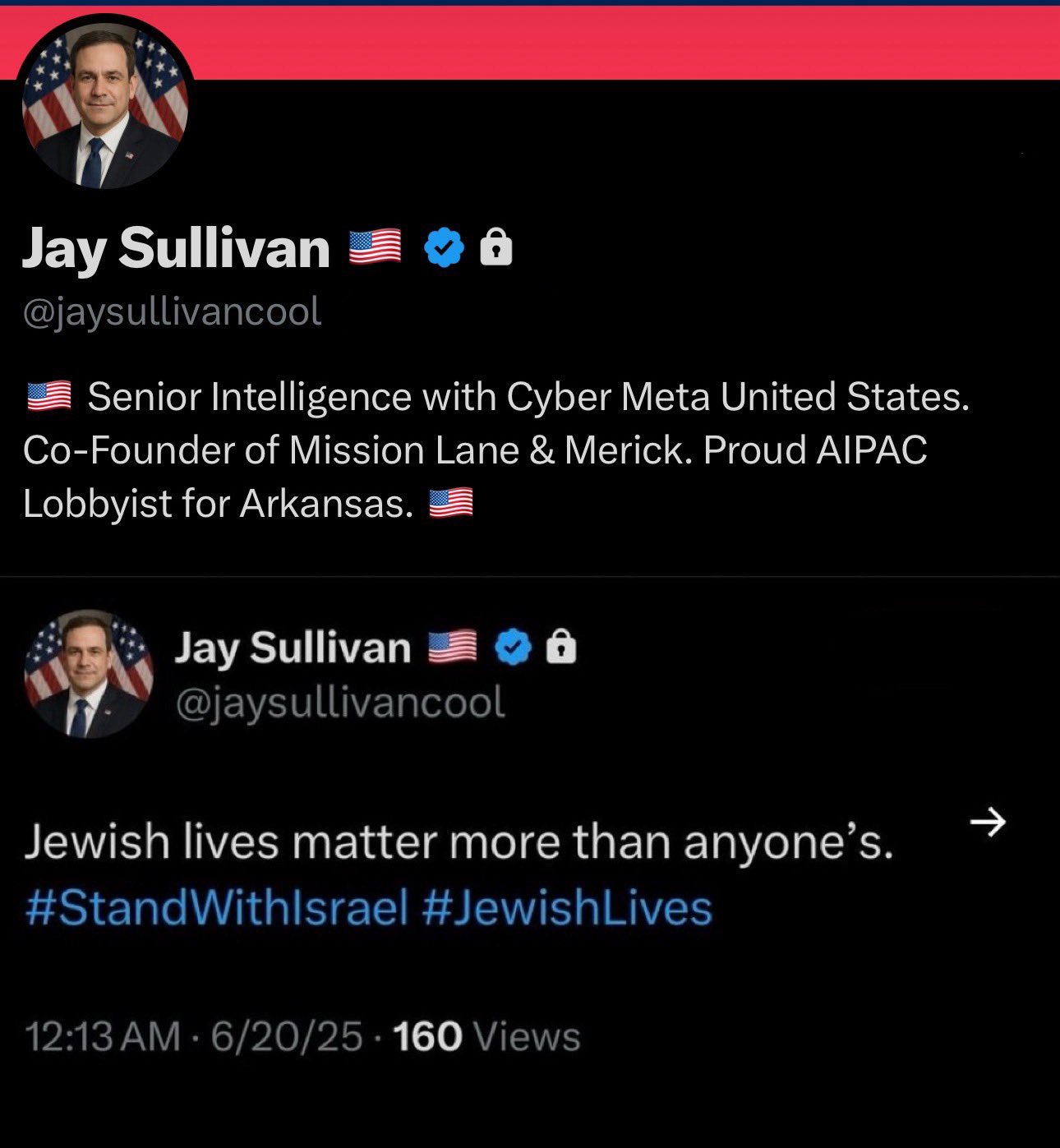Open the #StandWithIsrael hashtag
Image resolution: width=1060 pixels, height=1148 pixels.
coord(217,908)
